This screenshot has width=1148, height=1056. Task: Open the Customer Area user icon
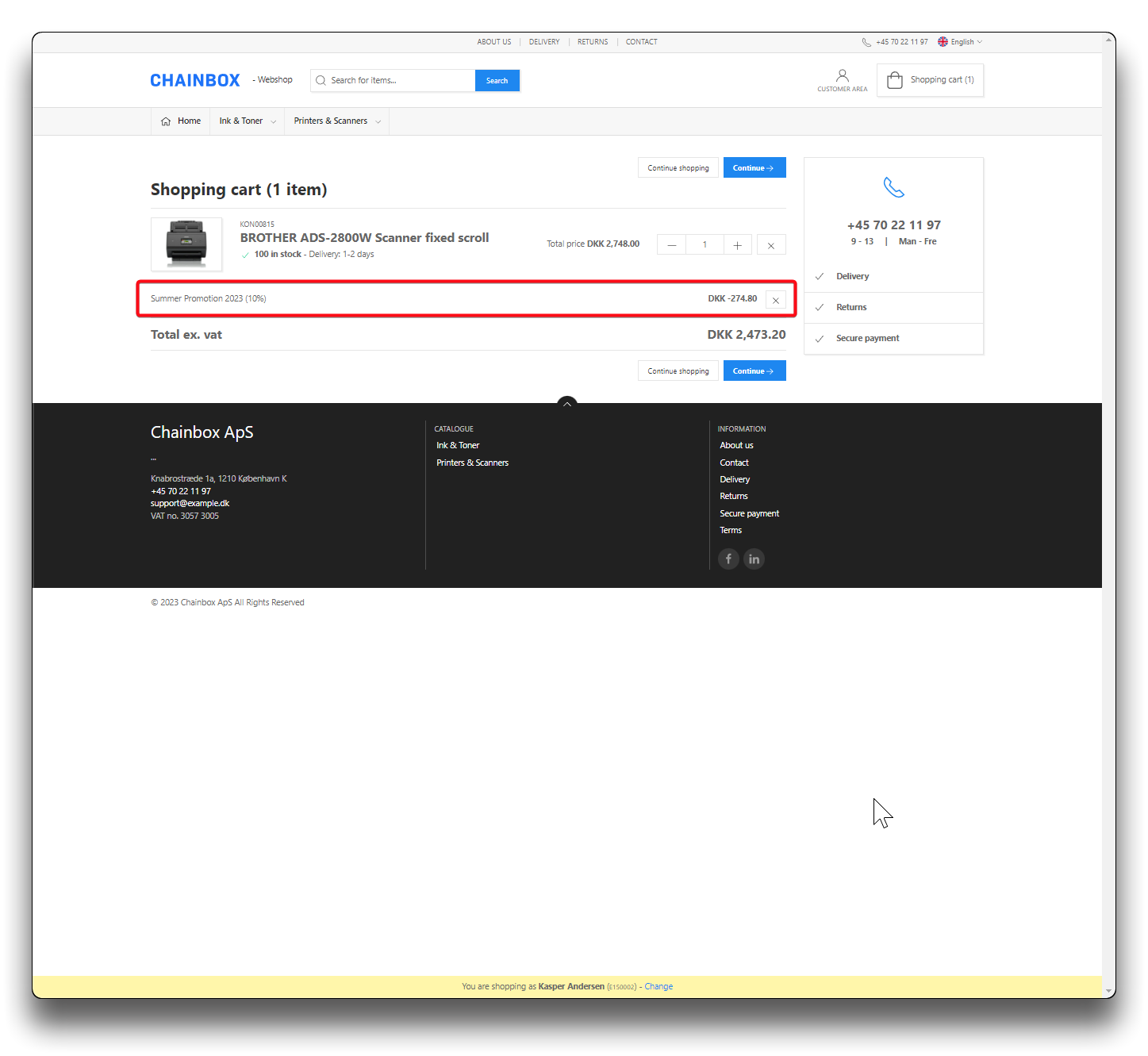tap(842, 77)
